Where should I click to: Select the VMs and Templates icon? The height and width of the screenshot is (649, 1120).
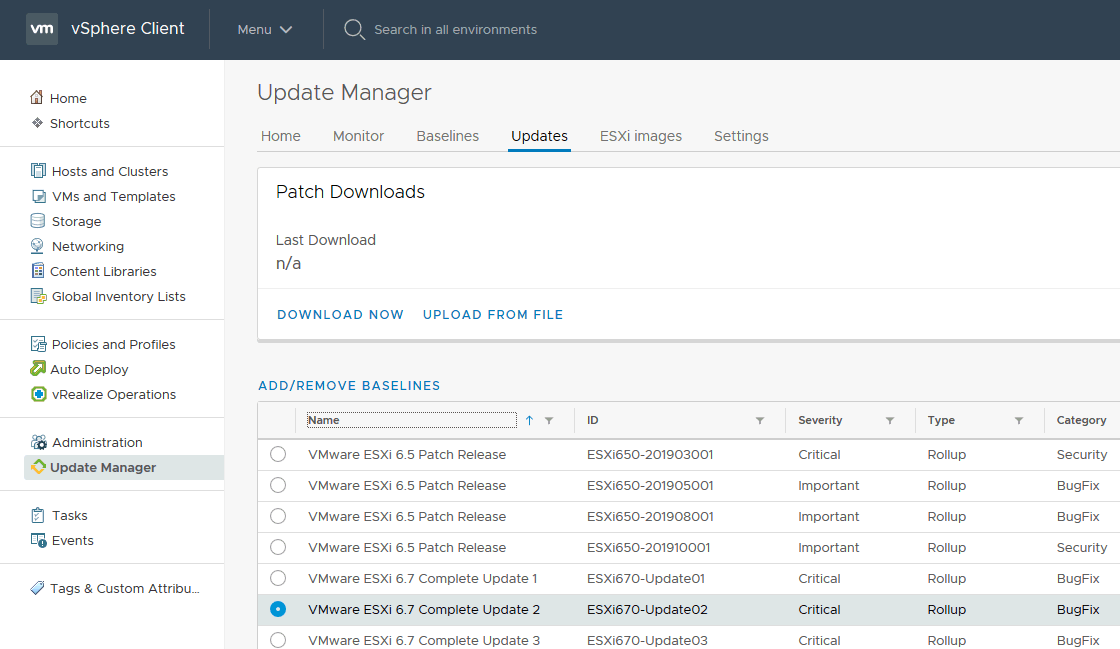37,196
